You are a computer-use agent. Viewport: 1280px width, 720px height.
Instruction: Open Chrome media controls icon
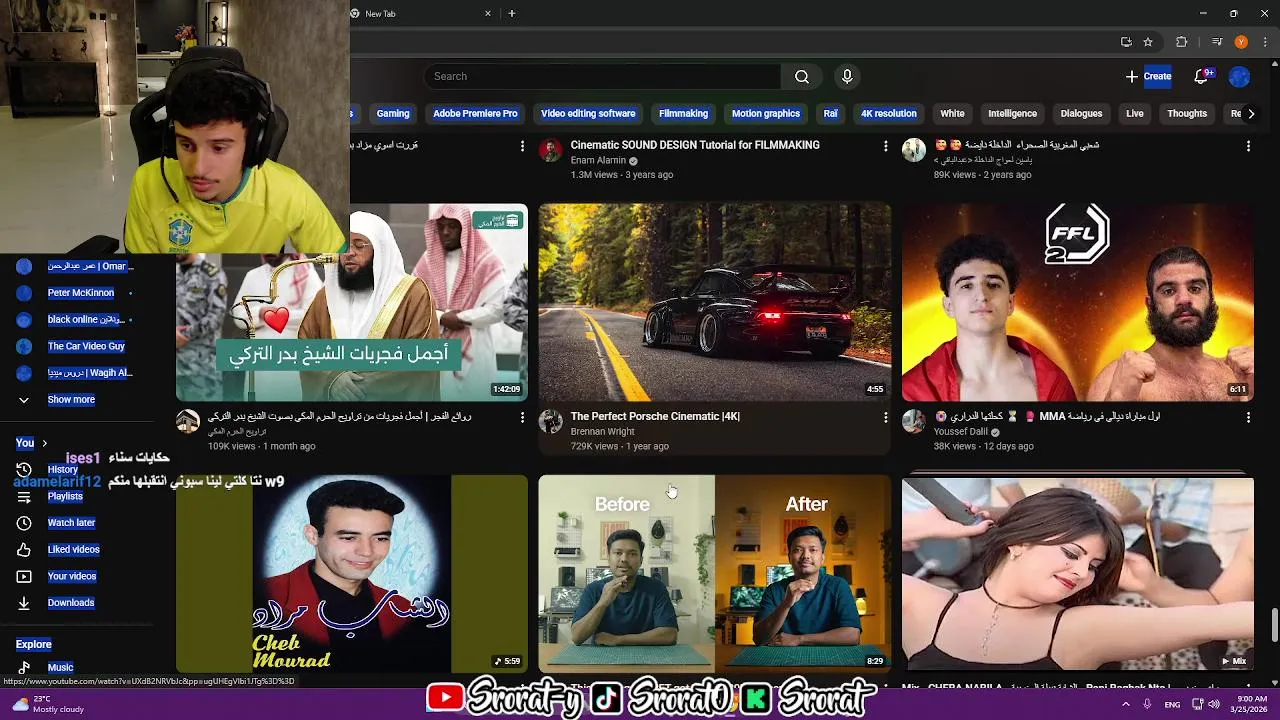(1217, 42)
